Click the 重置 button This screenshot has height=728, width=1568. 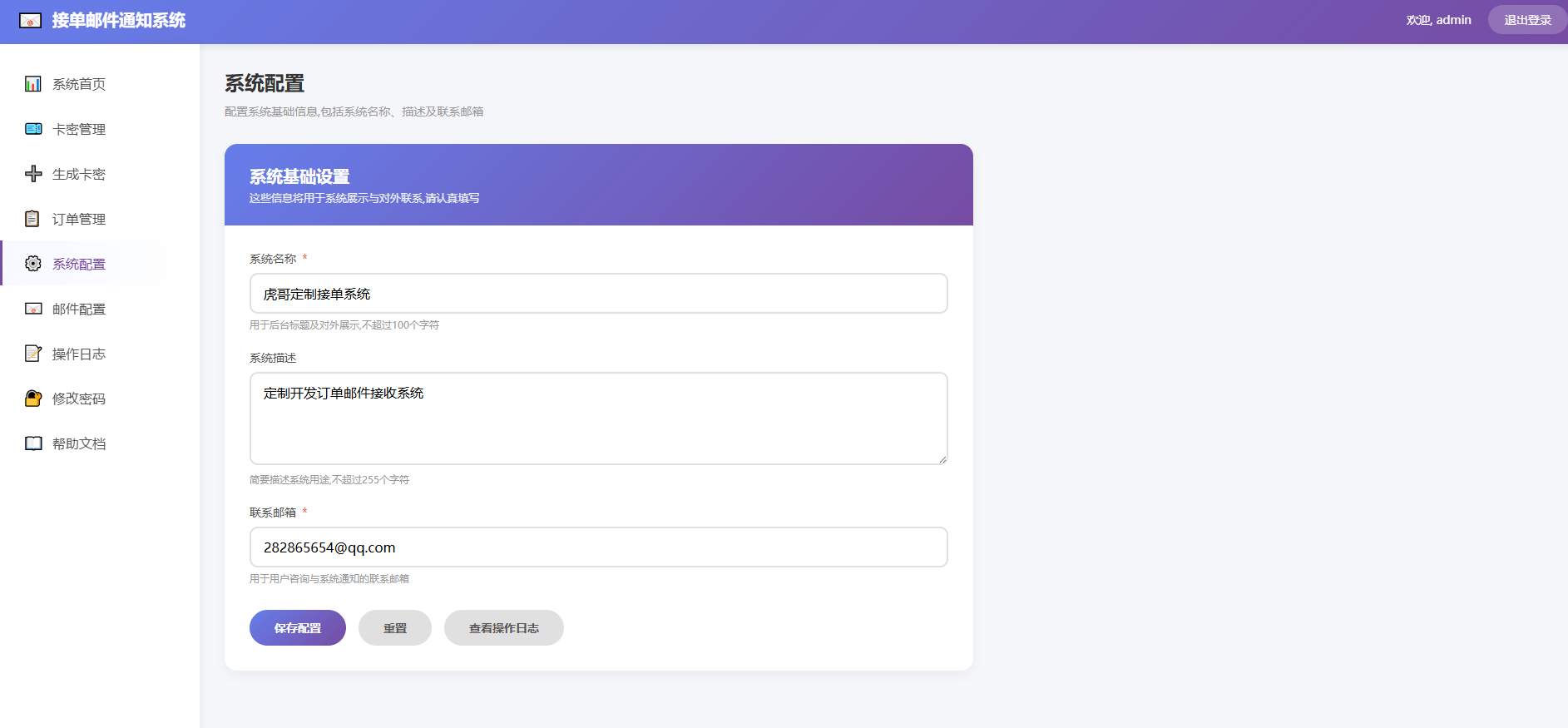[x=395, y=628]
